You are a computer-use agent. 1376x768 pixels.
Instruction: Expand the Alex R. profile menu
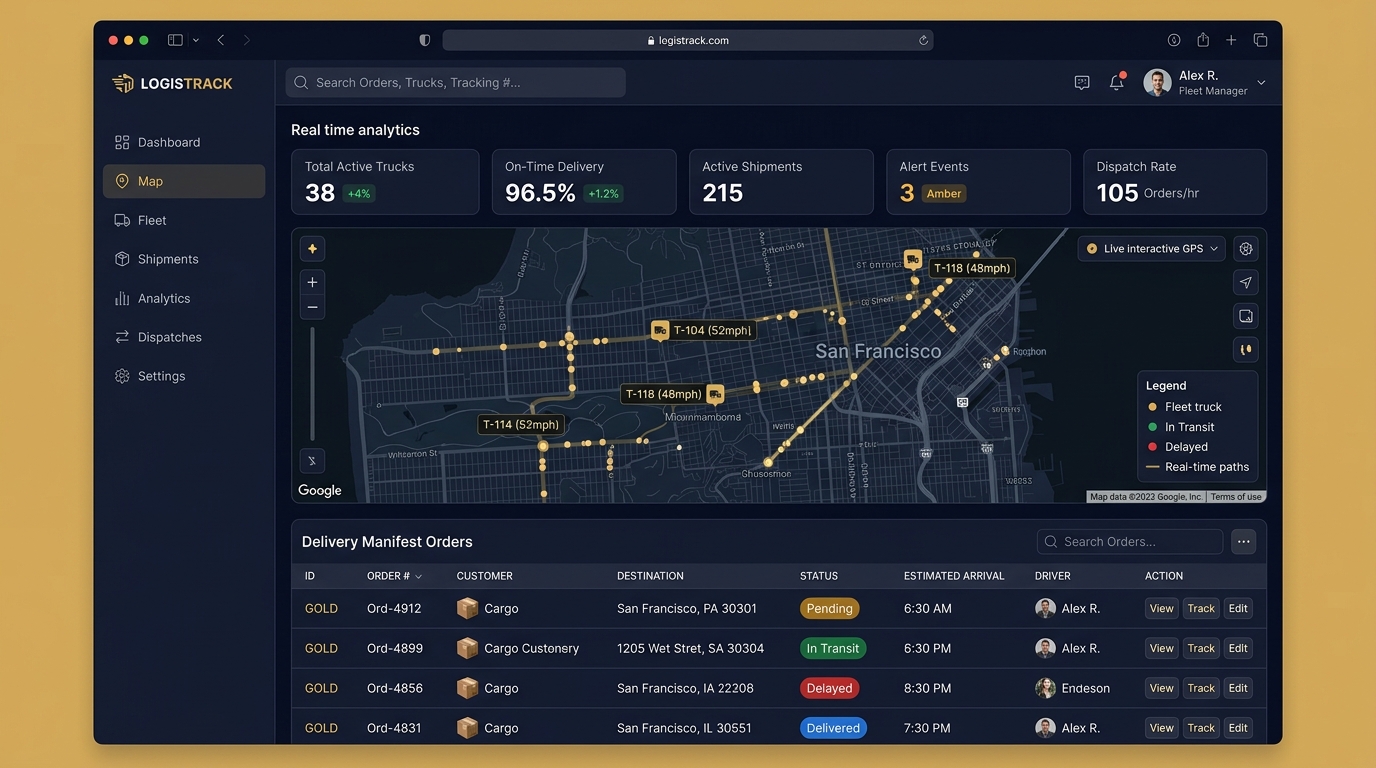coord(1261,83)
